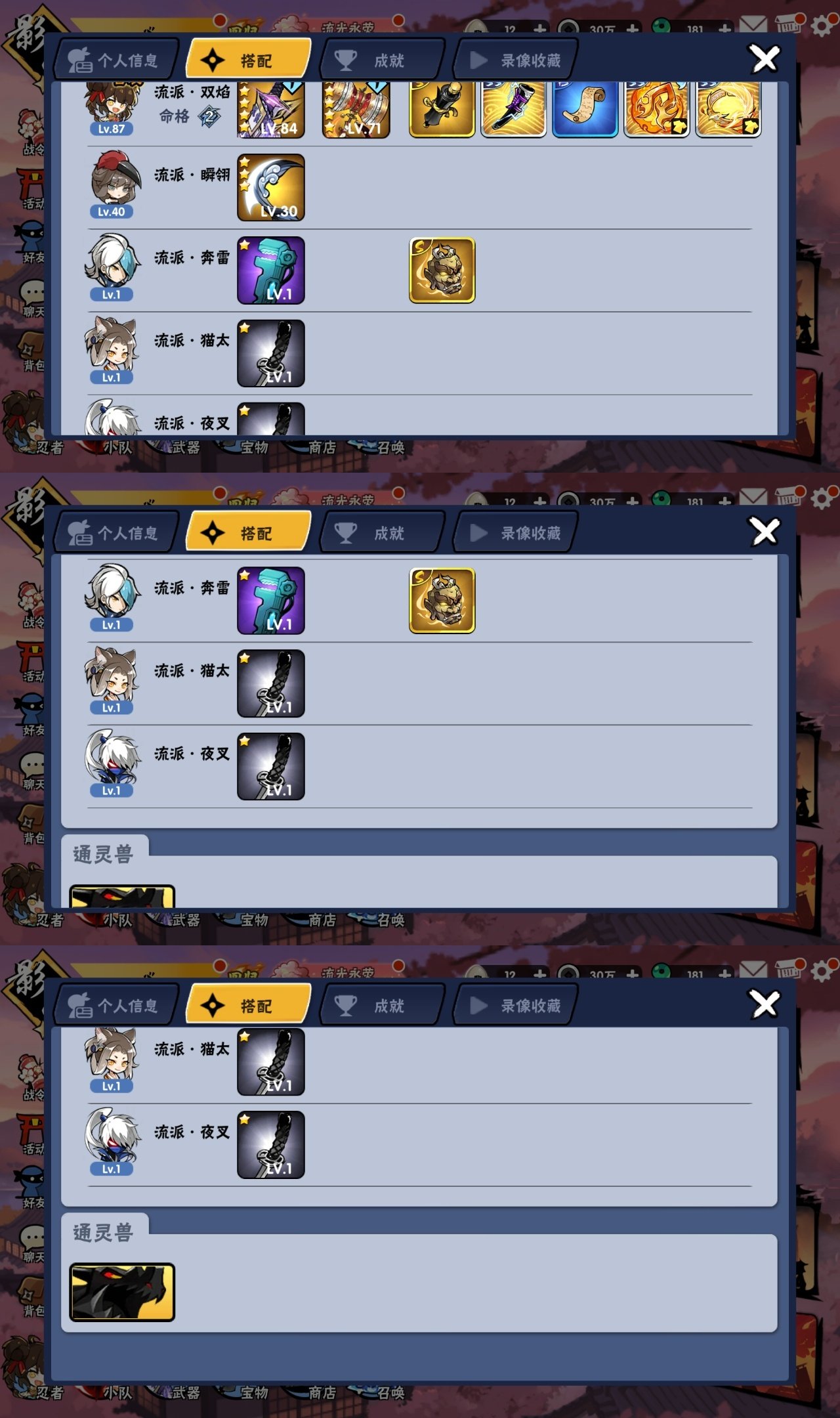Open the purple dagger treasure icon
Image resolution: width=840 pixels, height=1418 pixels.
(513, 110)
